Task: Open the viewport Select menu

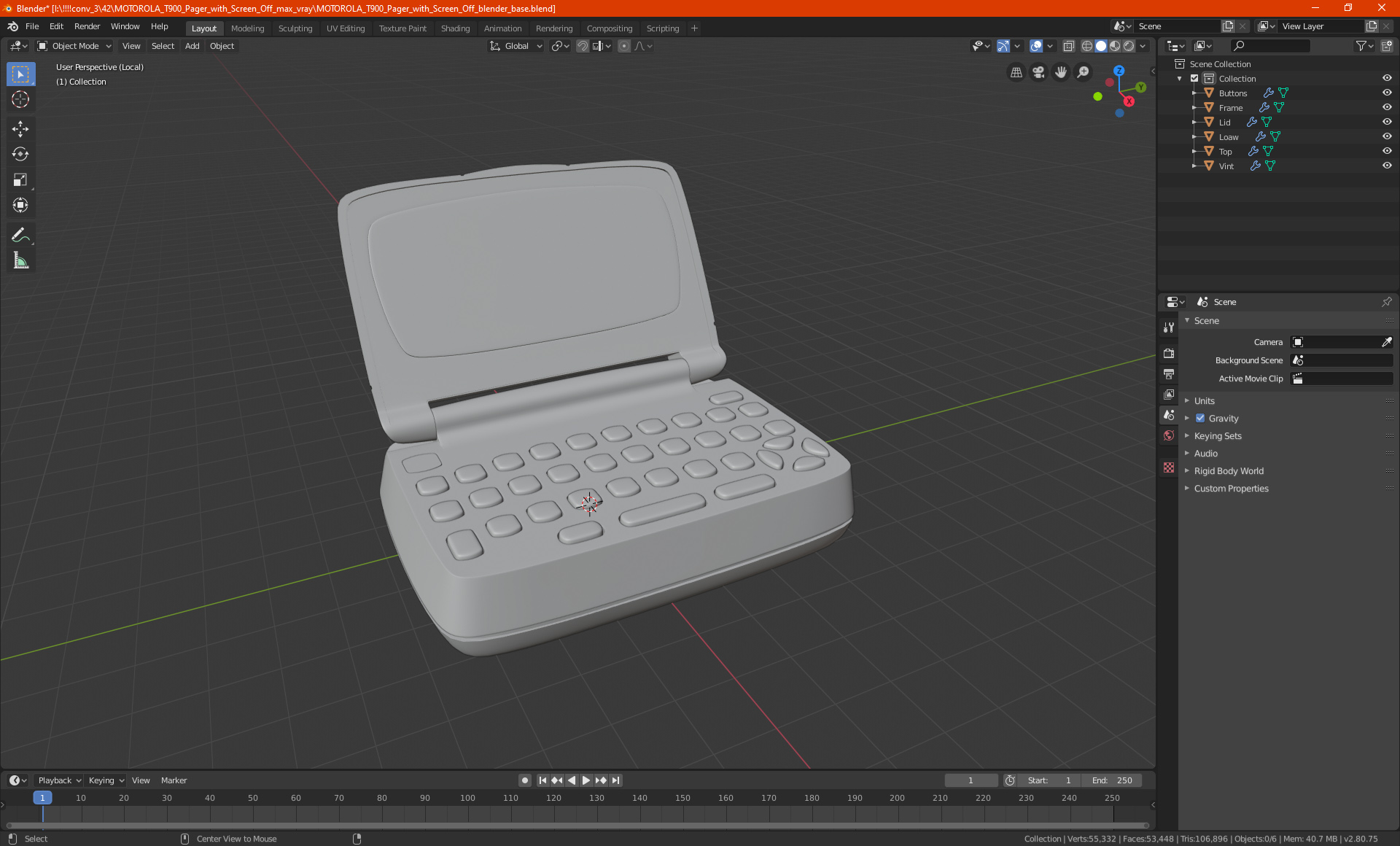Action: pos(163,46)
